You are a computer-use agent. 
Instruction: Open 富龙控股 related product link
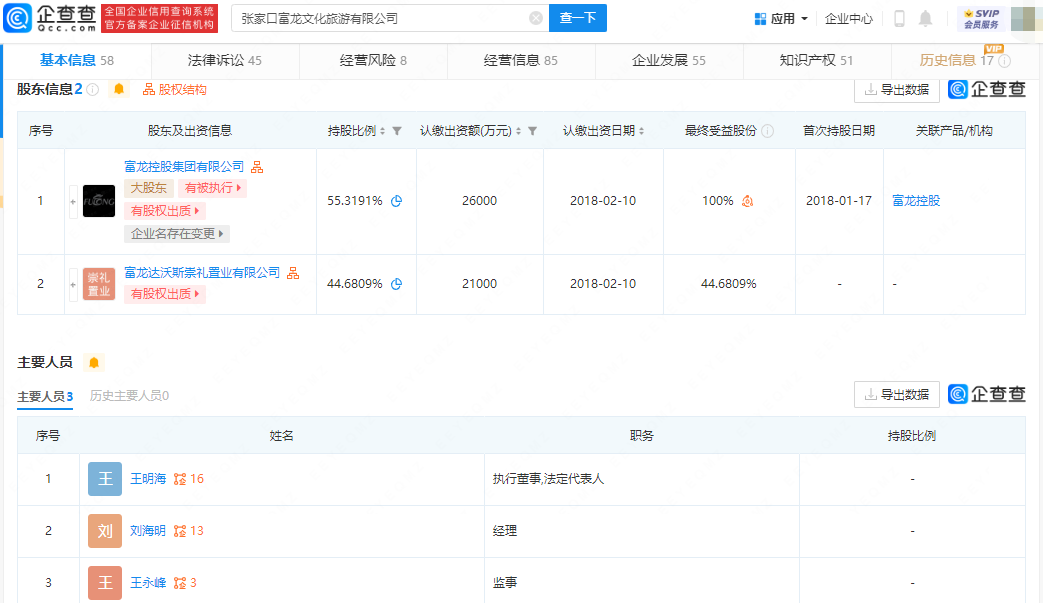click(x=916, y=201)
